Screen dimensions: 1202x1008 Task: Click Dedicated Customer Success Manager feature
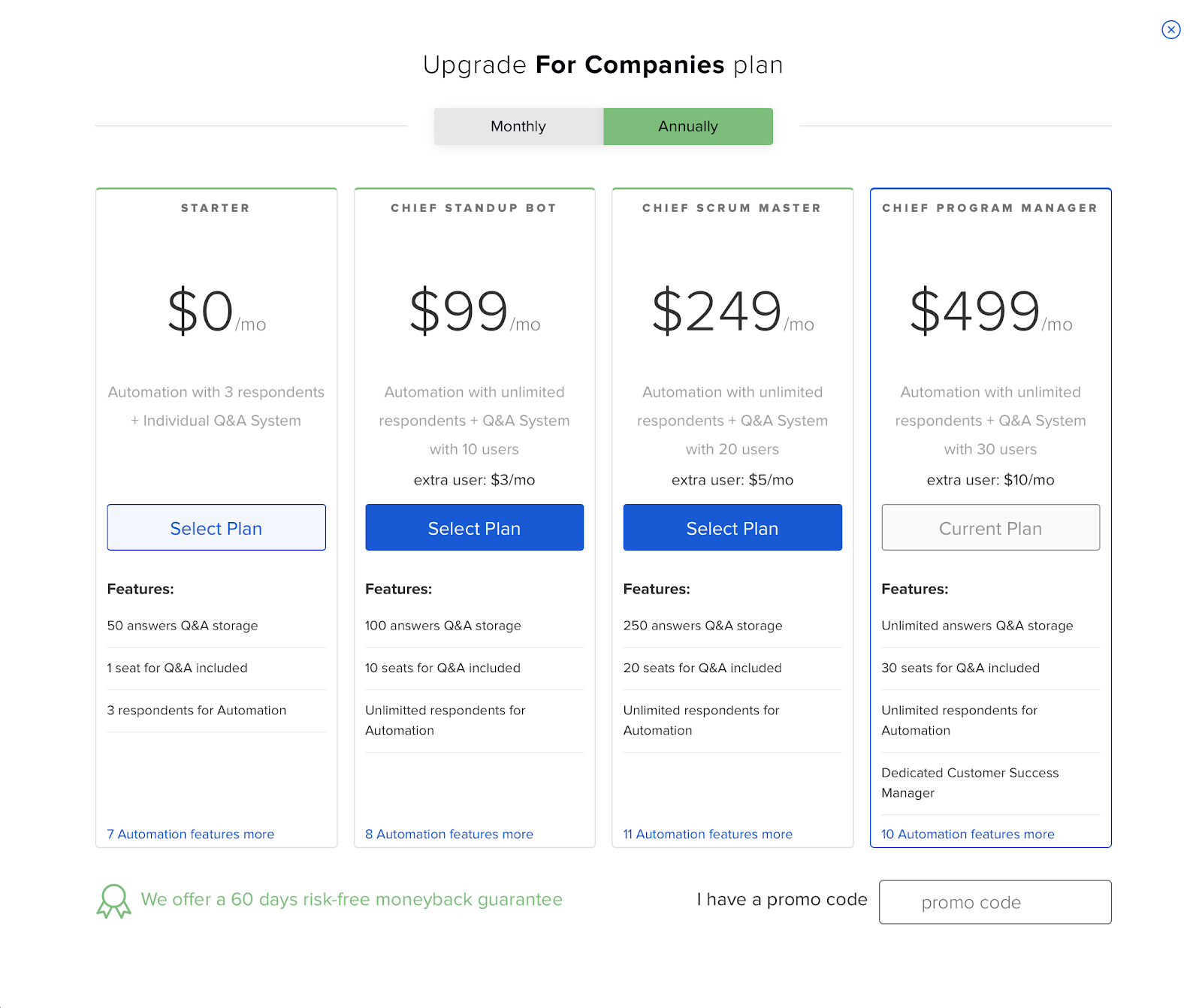click(970, 783)
